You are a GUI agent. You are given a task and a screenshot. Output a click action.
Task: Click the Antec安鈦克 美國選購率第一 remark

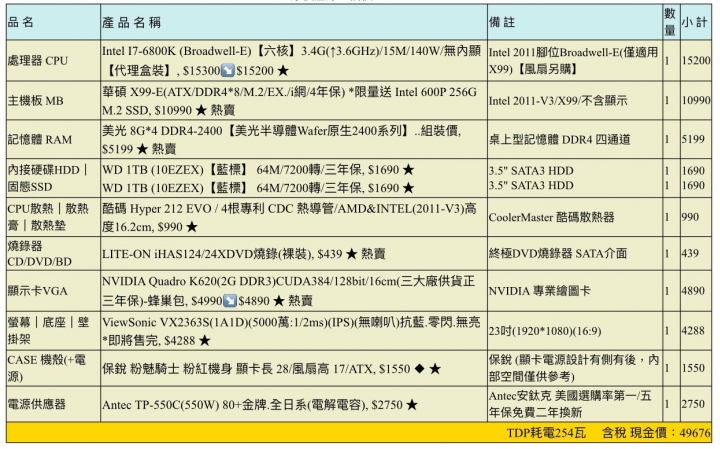(x=570, y=404)
